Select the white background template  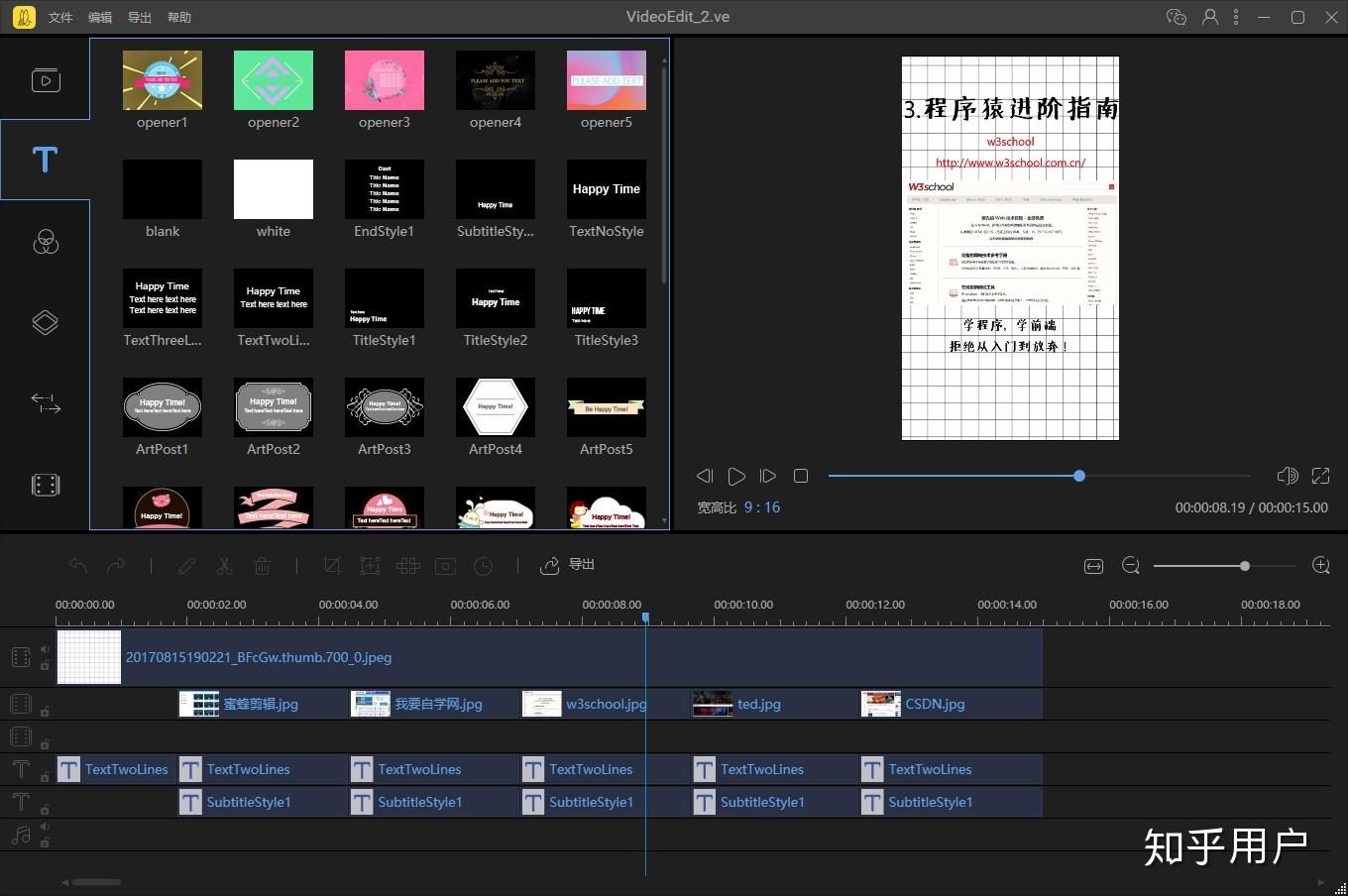tap(274, 200)
